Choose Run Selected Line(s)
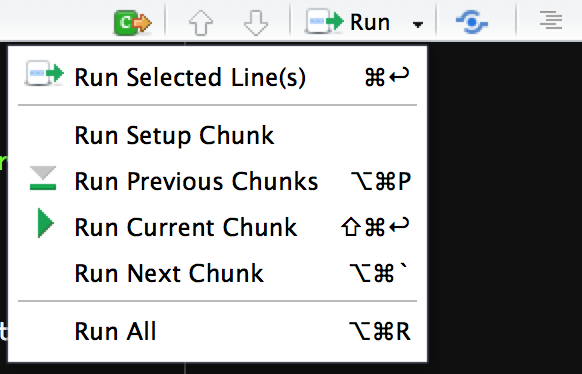This screenshot has height=374, width=582. click(x=218, y=77)
